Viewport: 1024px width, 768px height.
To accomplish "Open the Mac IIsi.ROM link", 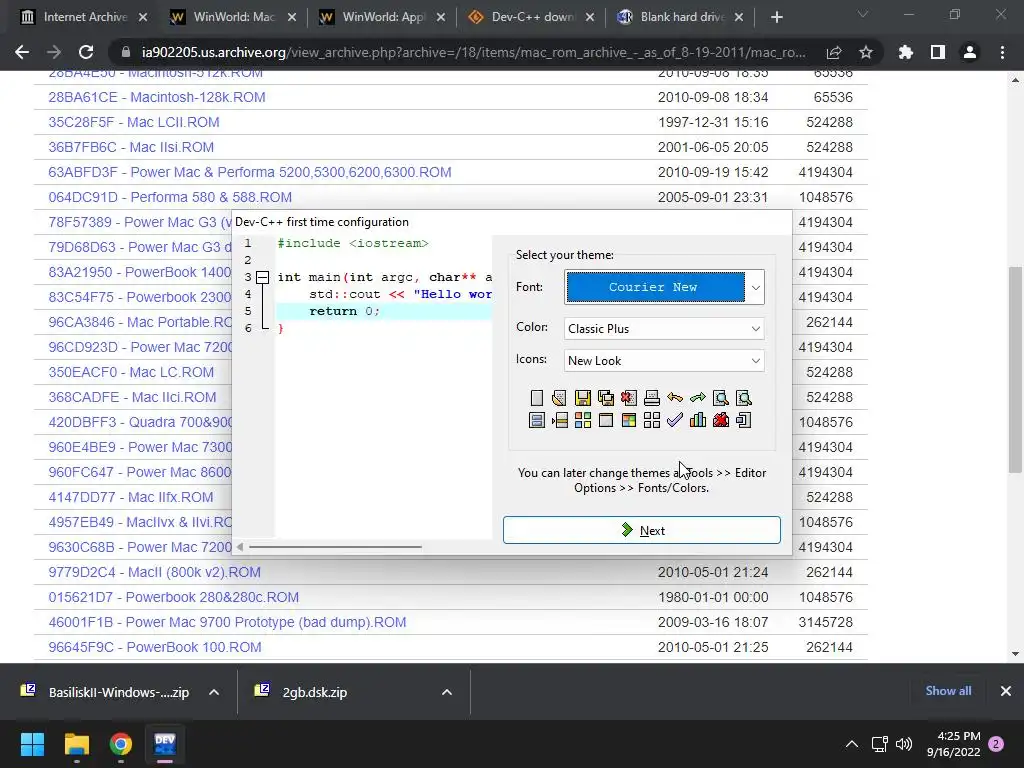I will click(x=131, y=148).
